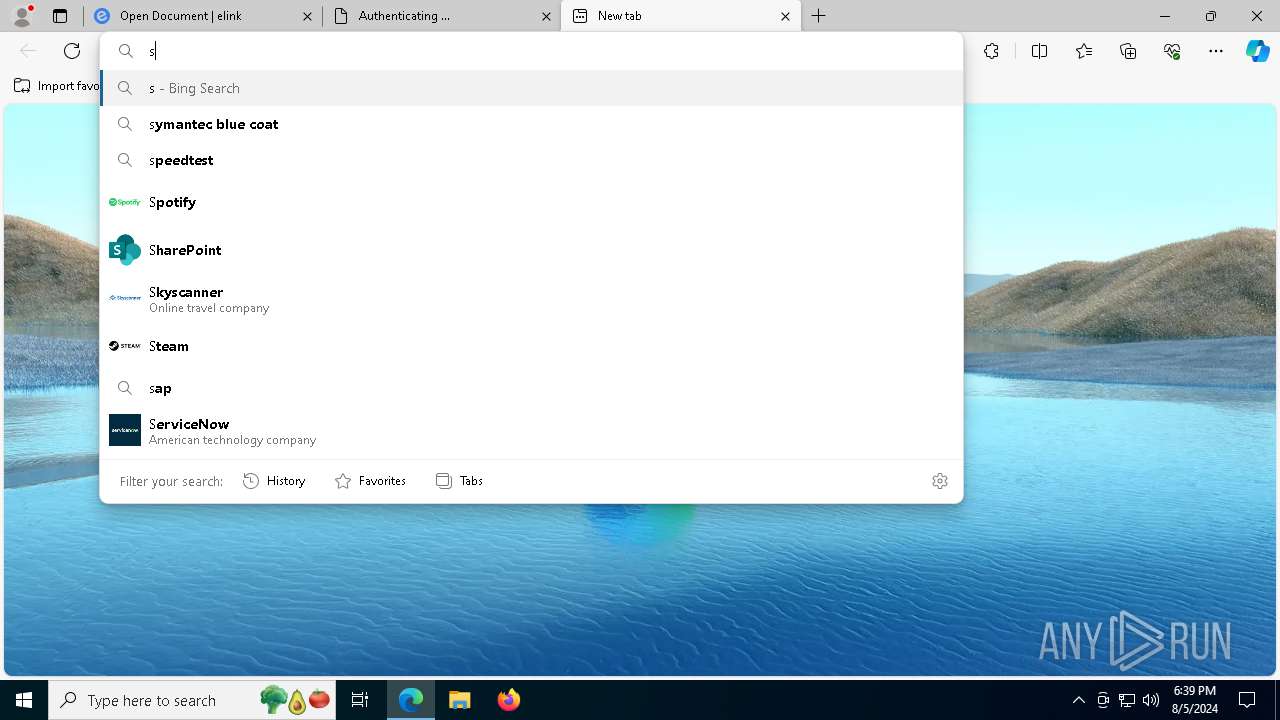Filter search by Tabs
The width and height of the screenshot is (1280, 720).
pyautogui.click(x=459, y=481)
